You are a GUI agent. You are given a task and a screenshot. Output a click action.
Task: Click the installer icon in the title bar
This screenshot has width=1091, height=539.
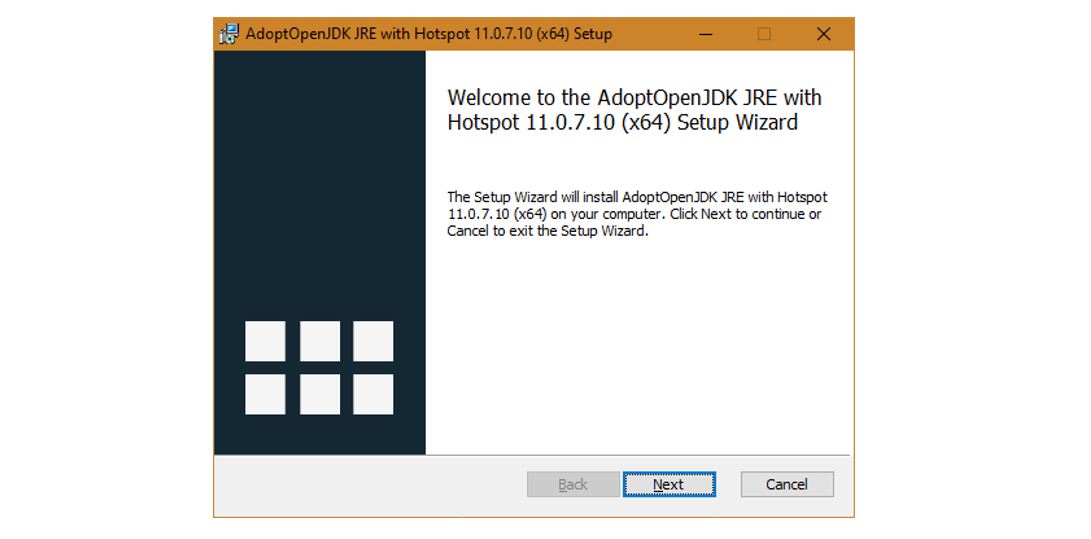(229, 34)
